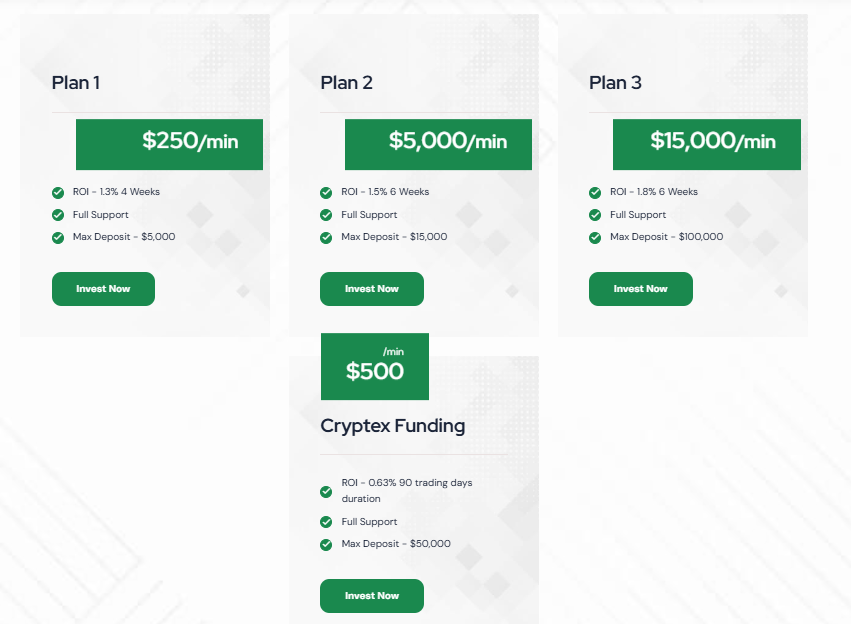Click the Invest Now button under Plan 1
The height and width of the screenshot is (624, 851).
point(103,289)
